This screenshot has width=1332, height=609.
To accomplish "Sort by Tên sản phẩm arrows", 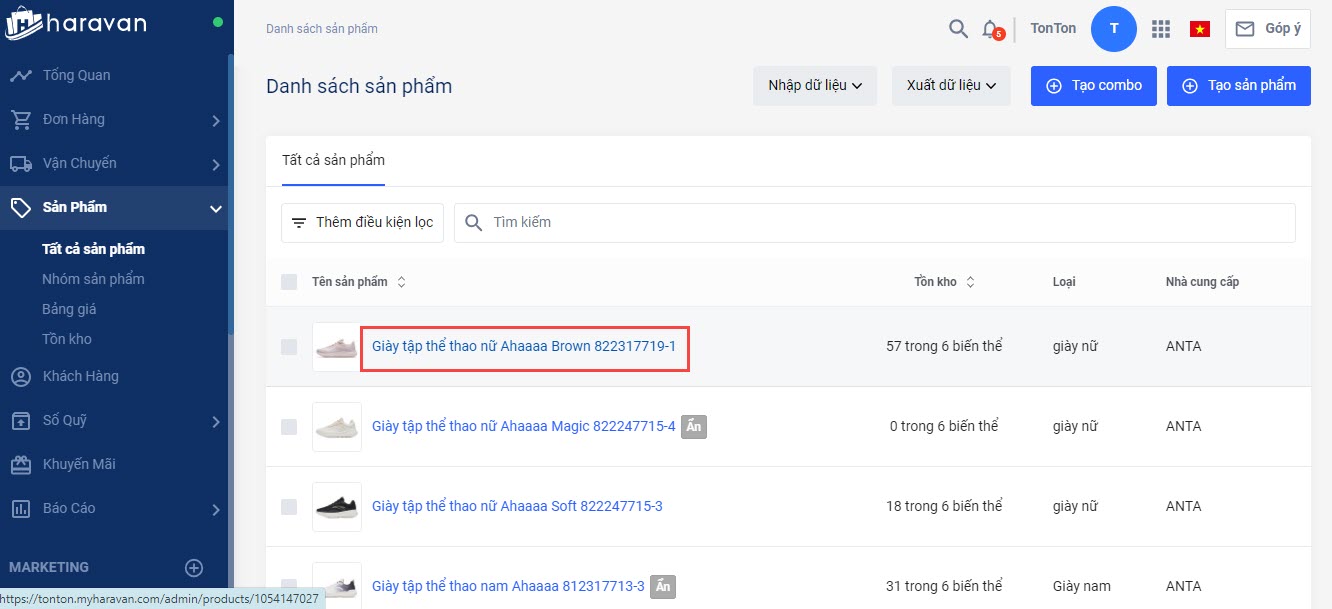I will [x=402, y=282].
